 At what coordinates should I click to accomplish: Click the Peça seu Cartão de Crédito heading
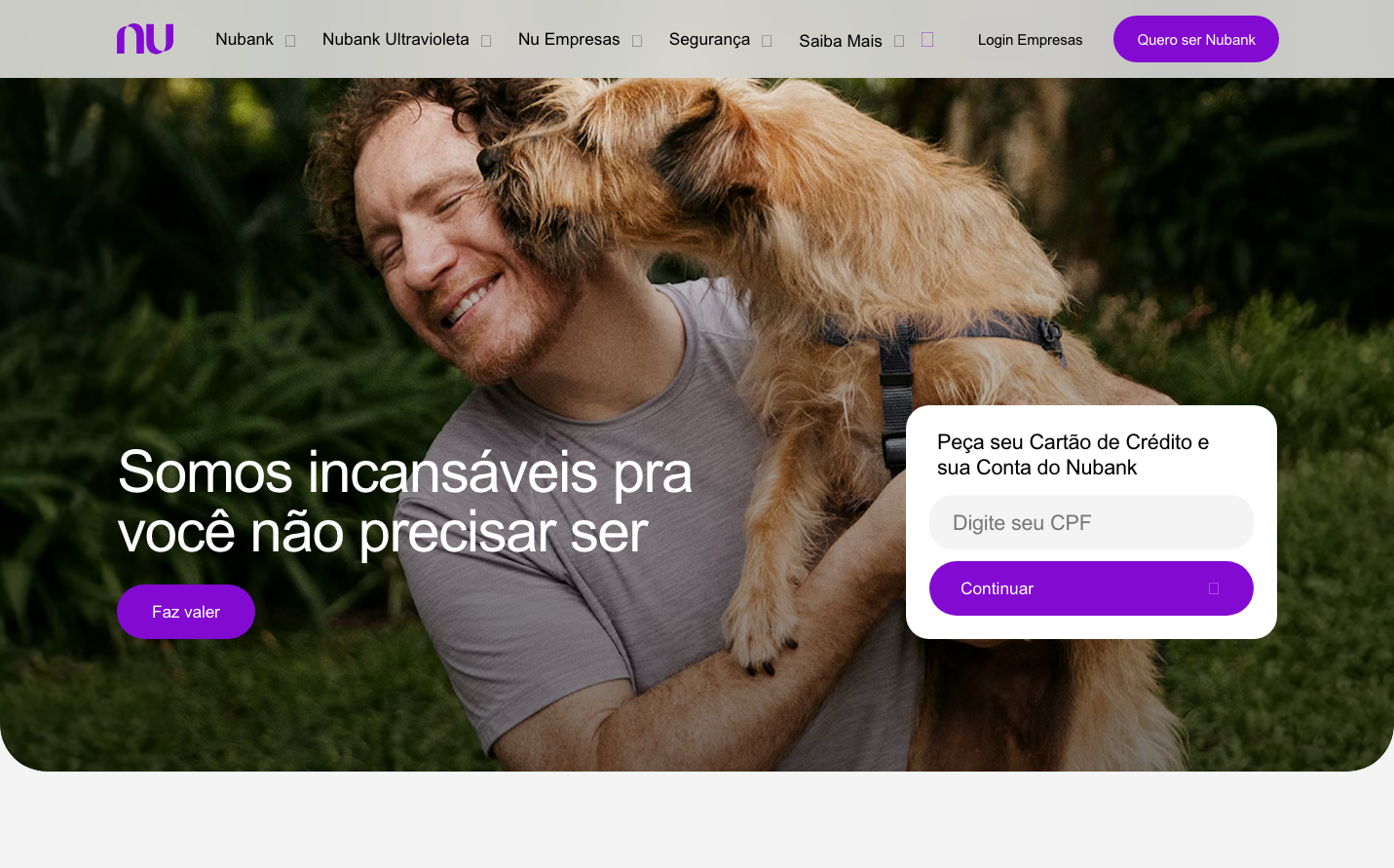point(1073,455)
